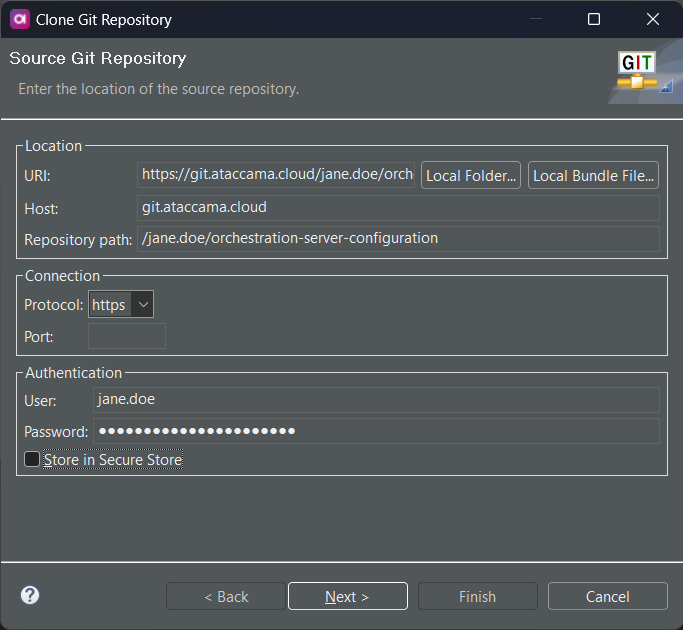
Task: Click the GIT logo banner icon
Action: click(x=638, y=72)
